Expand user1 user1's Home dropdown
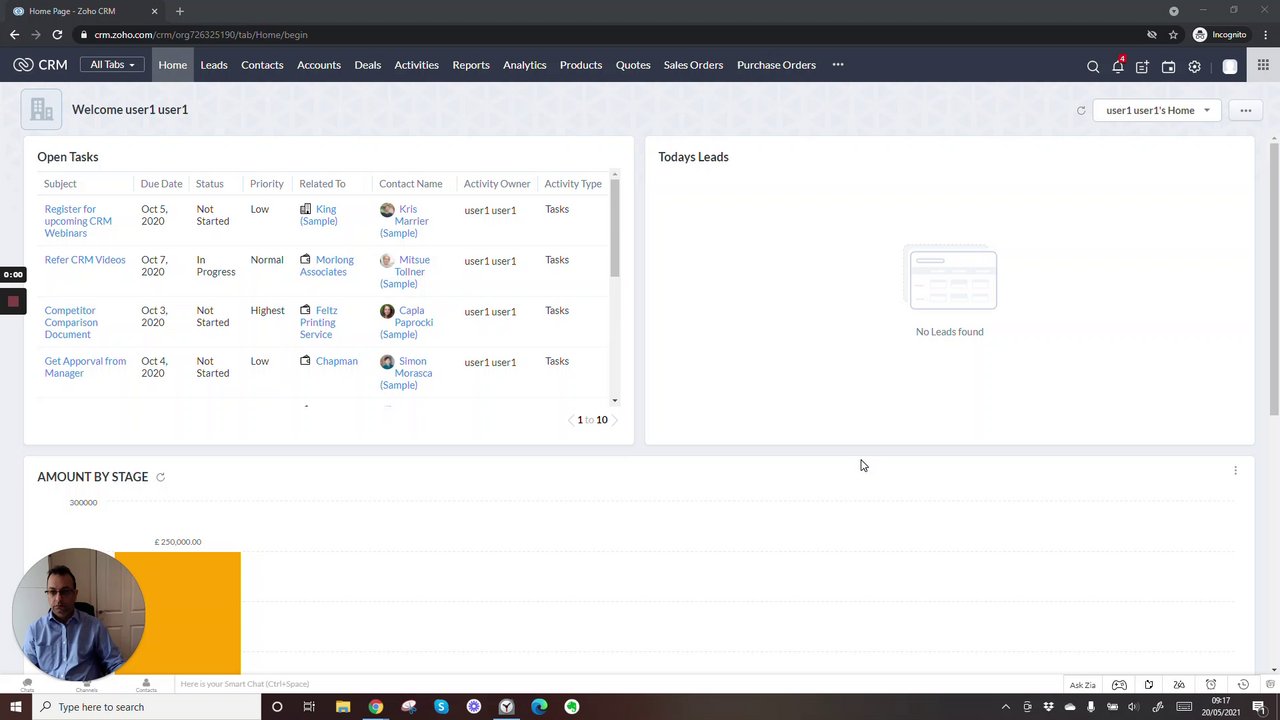Viewport: 1280px width, 720px height. click(1156, 110)
